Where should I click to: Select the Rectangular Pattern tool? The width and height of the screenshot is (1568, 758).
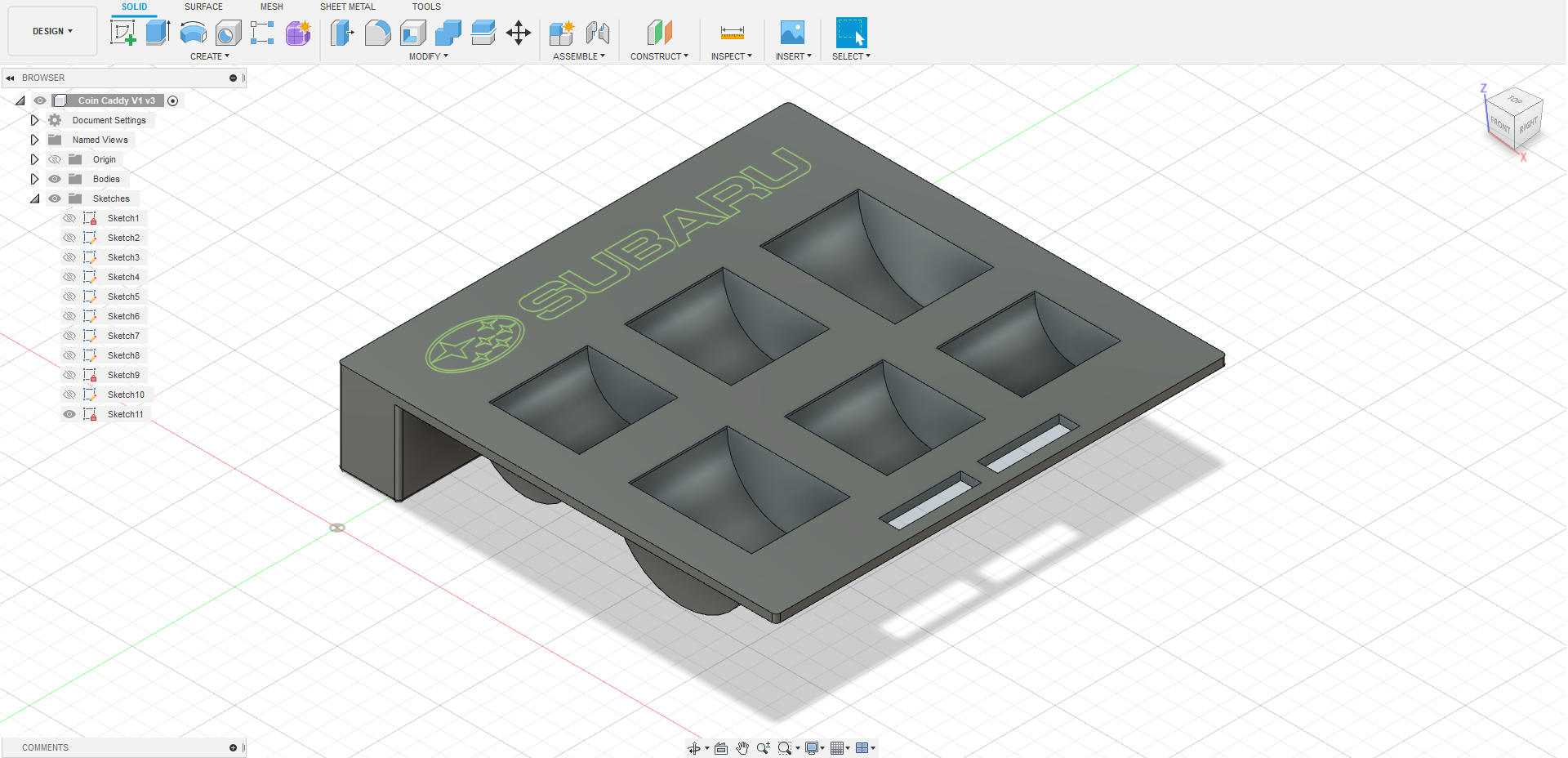point(262,33)
